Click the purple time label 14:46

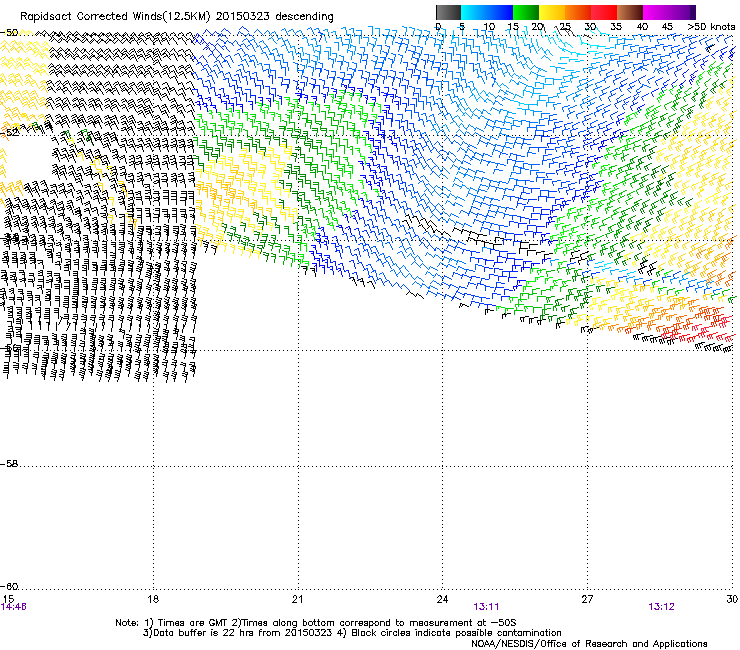pos(14,607)
